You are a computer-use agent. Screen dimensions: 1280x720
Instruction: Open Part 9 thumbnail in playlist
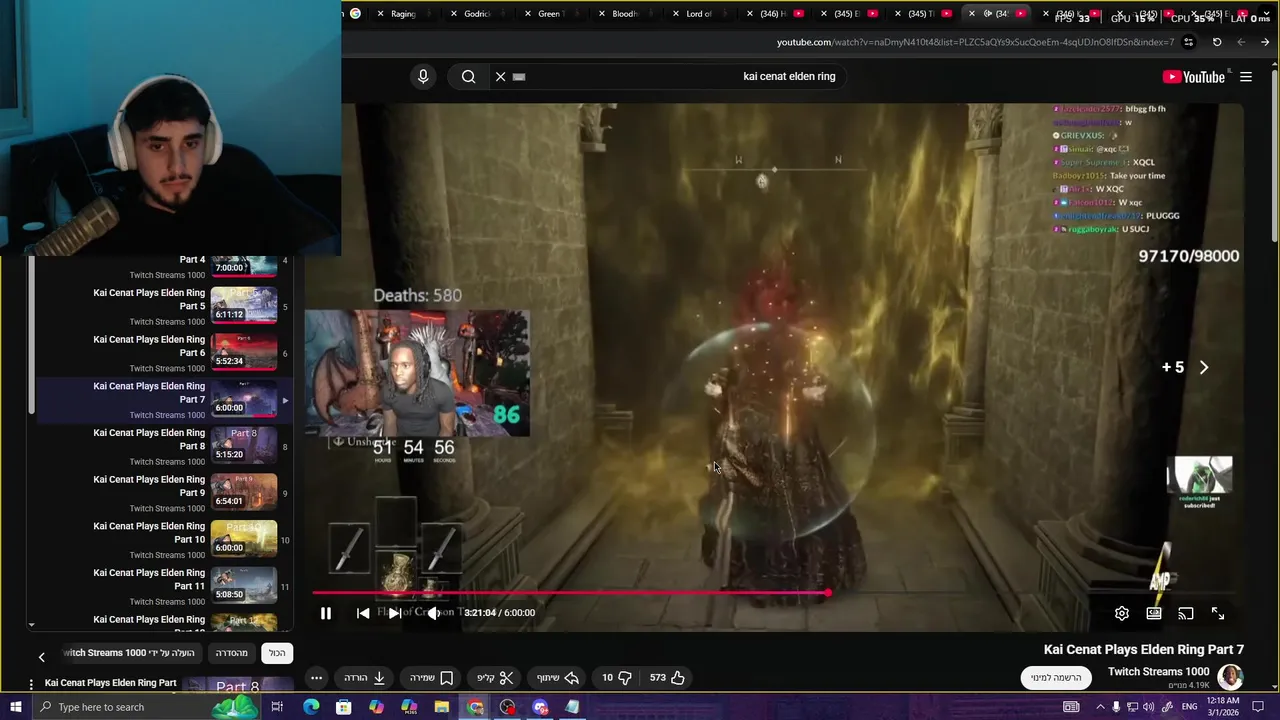click(x=244, y=493)
